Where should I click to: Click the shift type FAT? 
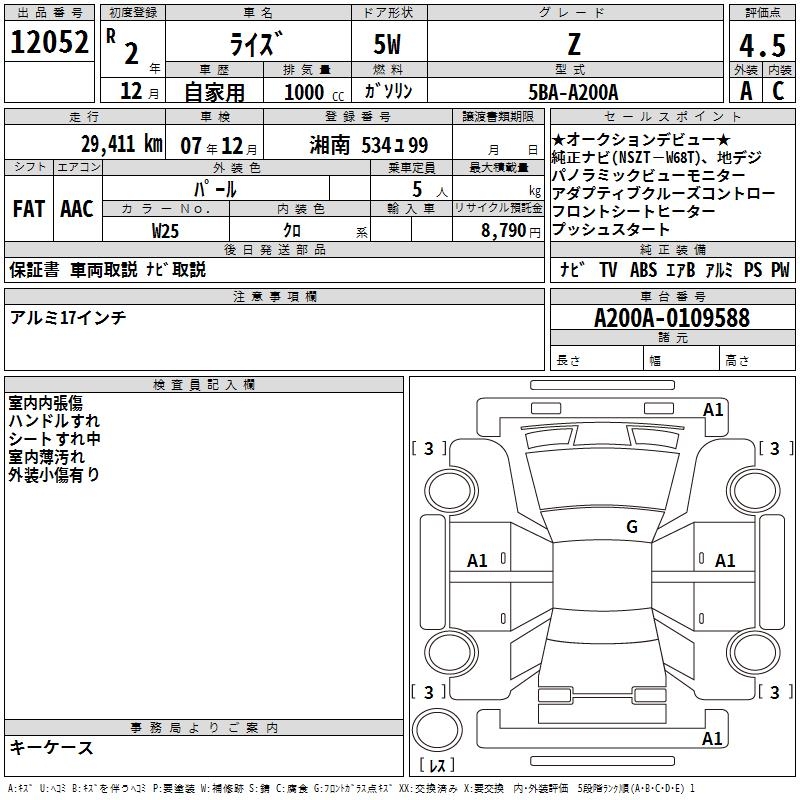click(x=29, y=209)
